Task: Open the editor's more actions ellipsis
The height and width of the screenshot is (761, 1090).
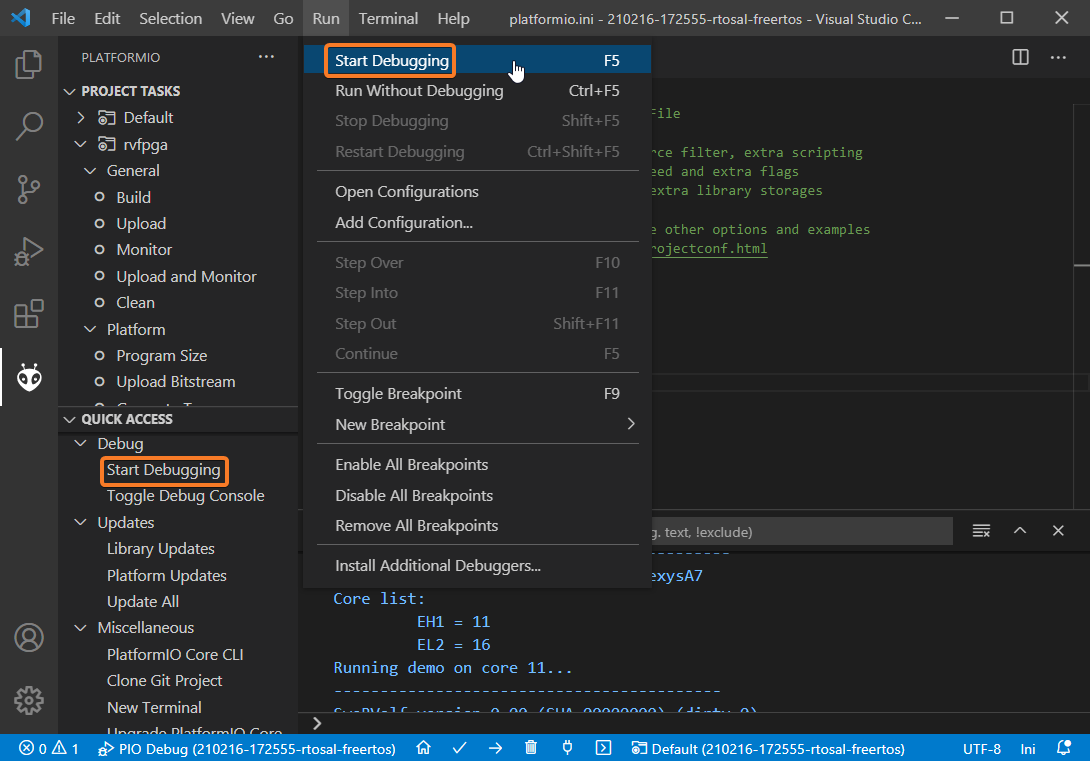Action: (x=1058, y=57)
